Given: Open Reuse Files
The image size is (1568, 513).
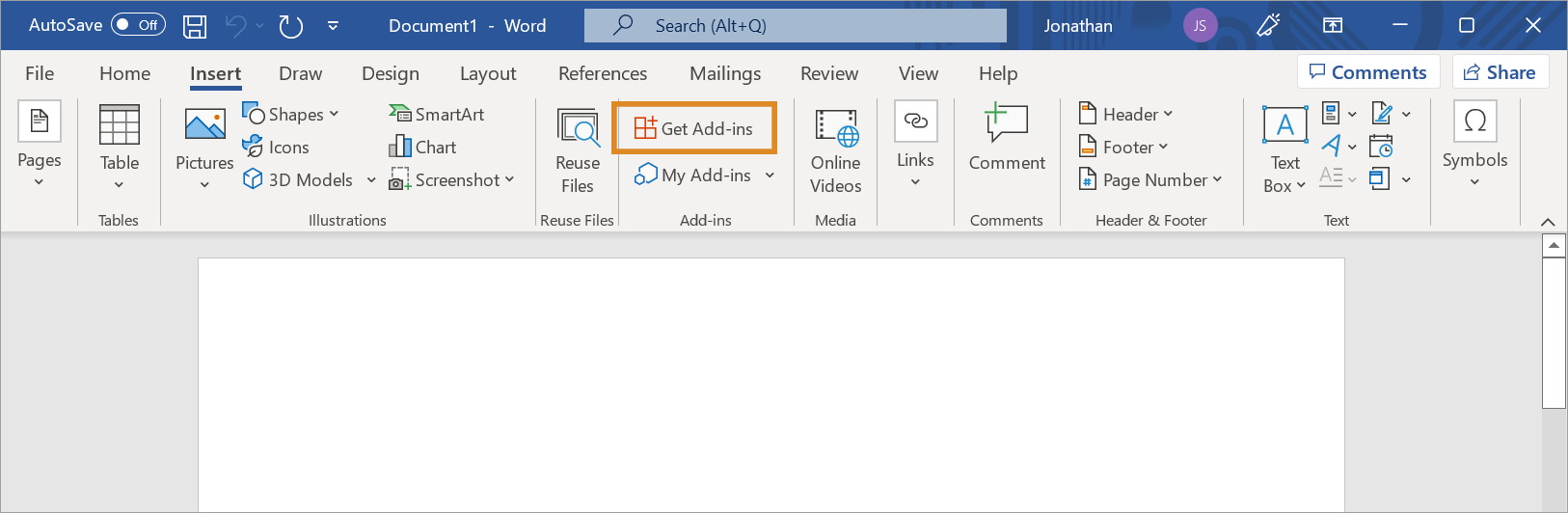Looking at the screenshot, I should 578,150.
